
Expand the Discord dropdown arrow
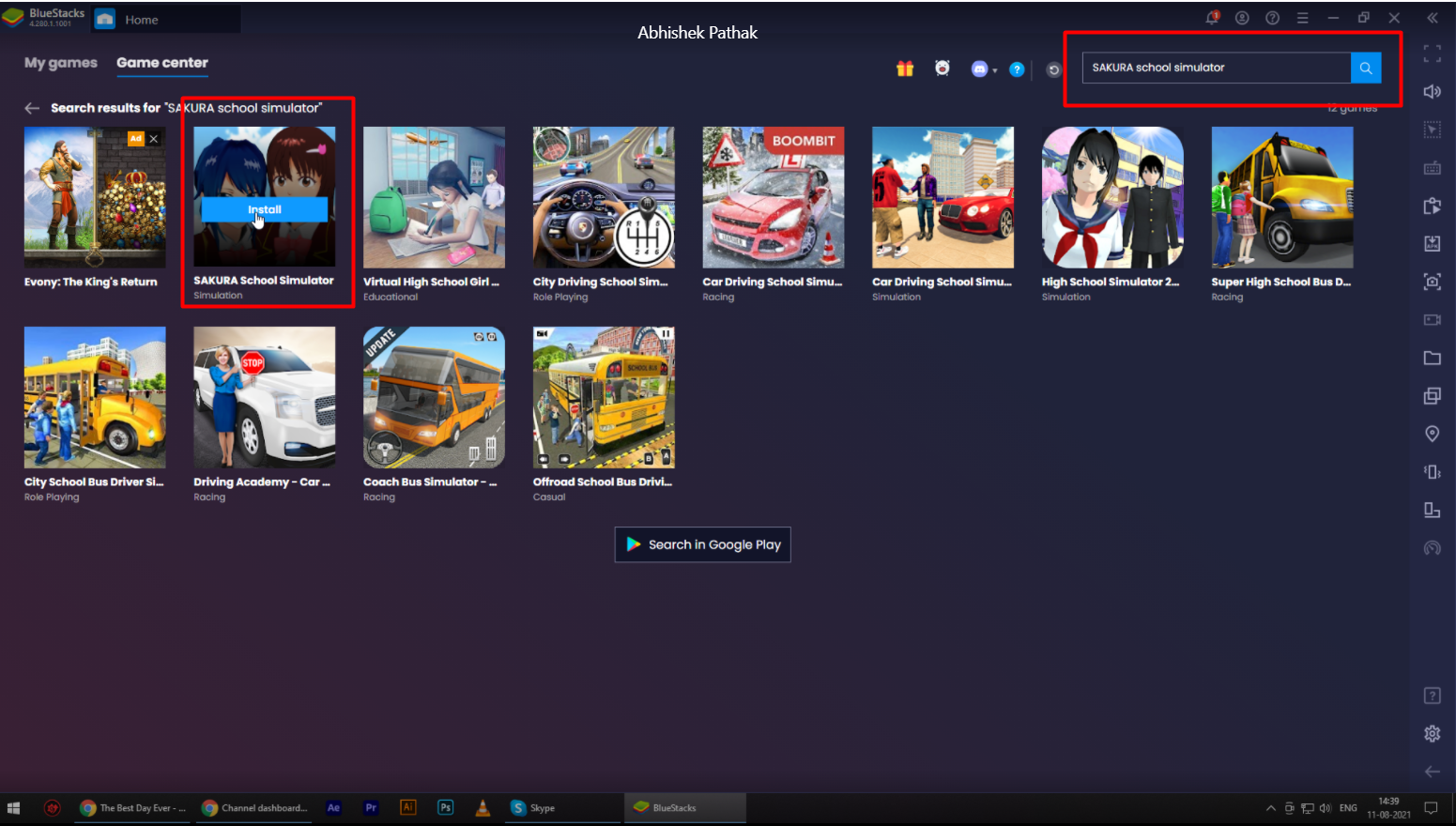[995, 70]
